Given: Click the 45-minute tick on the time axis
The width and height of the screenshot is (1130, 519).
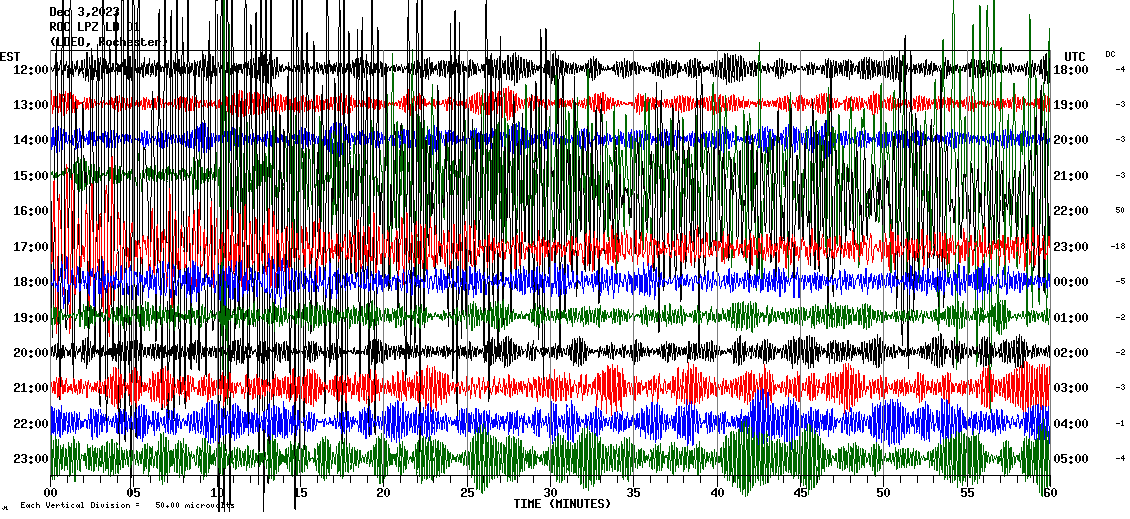Looking at the screenshot, I should [x=799, y=493].
